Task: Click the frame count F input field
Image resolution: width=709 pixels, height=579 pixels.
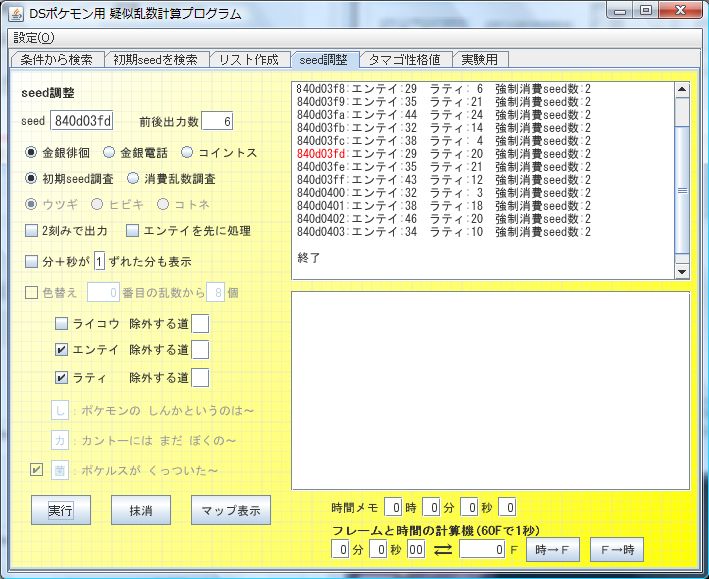Action: (482, 550)
